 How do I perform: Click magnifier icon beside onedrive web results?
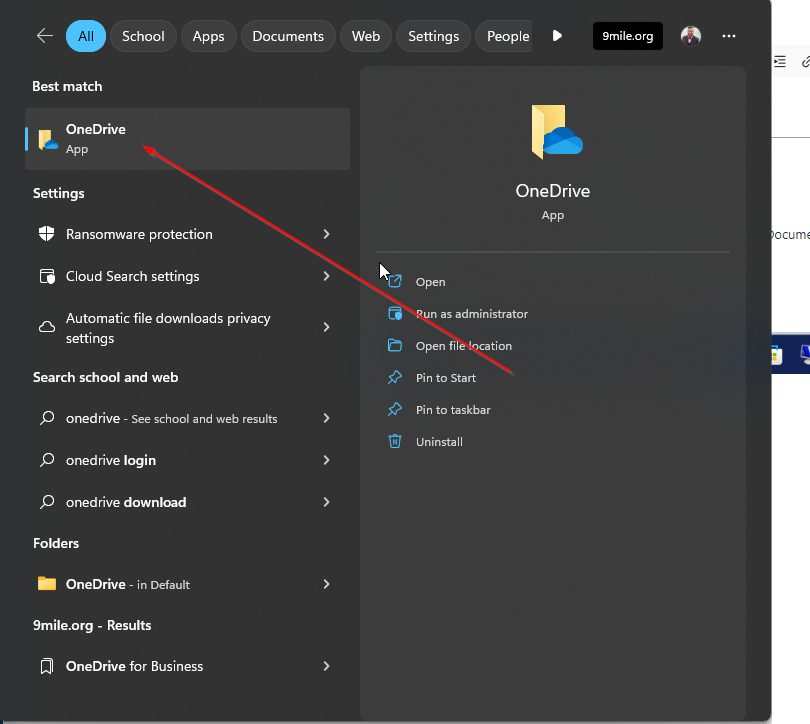pos(47,418)
